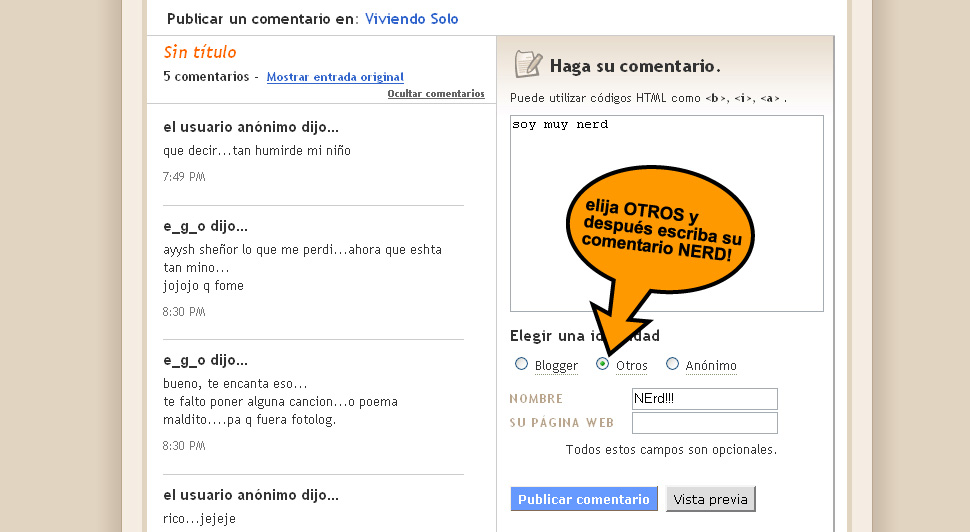Select the Blogger identity radio button
Image resolution: width=970 pixels, height=532 pixels.
521,364
